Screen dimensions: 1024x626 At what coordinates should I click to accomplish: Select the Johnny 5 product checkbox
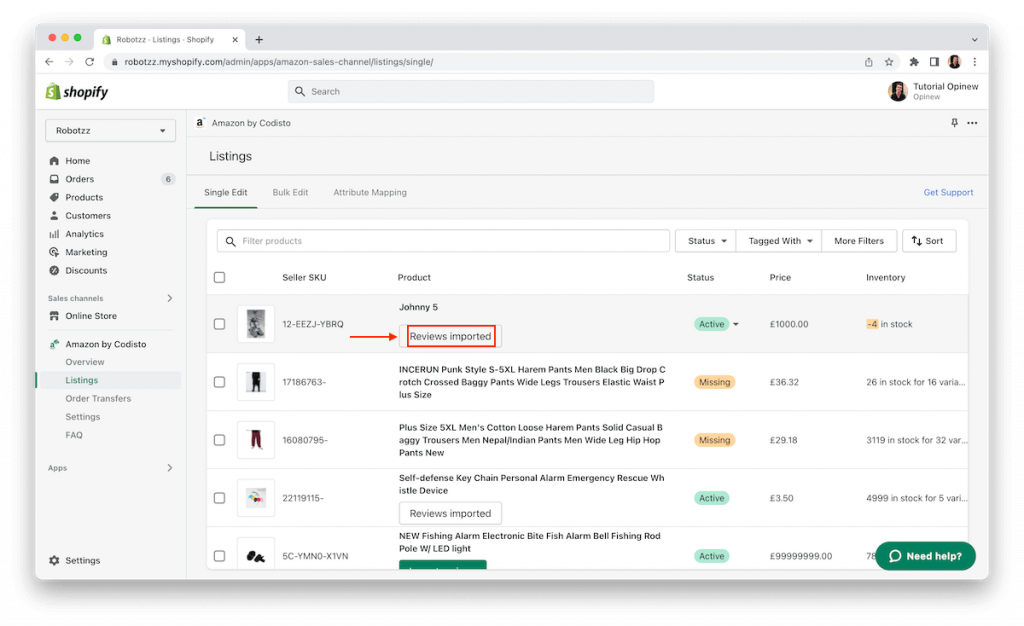219,324
